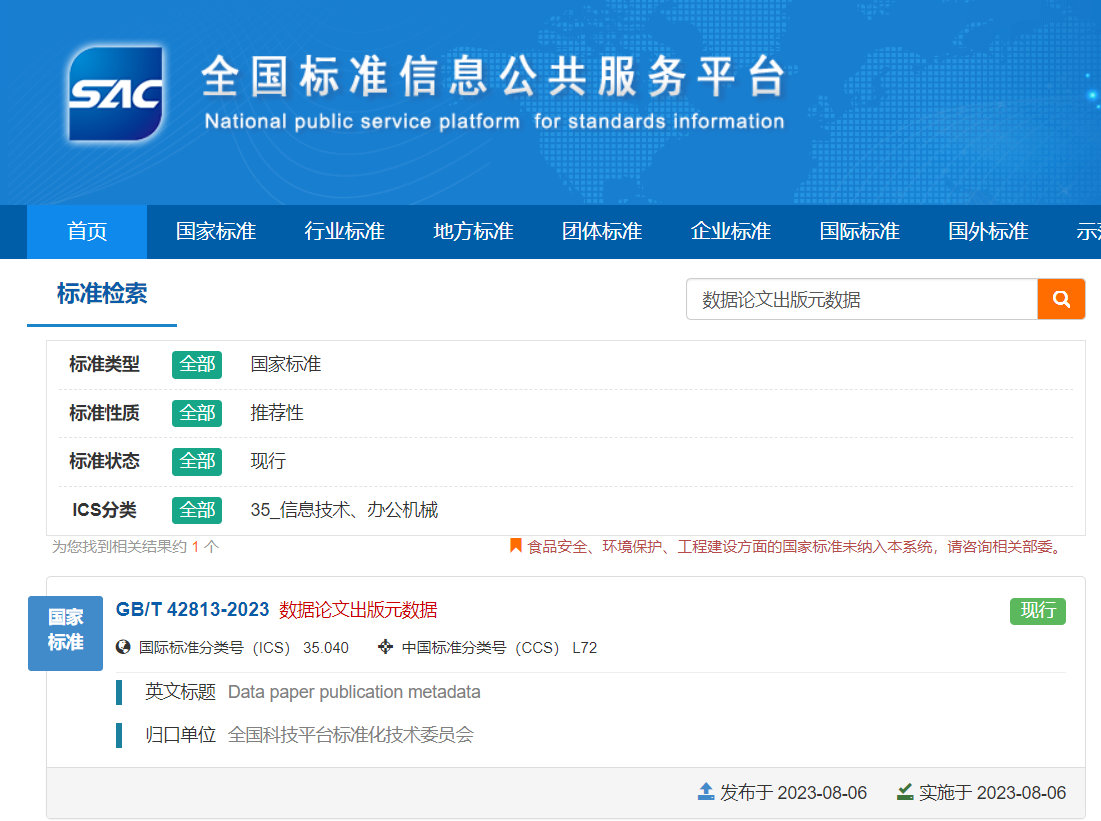This screenshot has height=821, width=1101.
Task: Click the standard search input field
Action: [861, 299]
